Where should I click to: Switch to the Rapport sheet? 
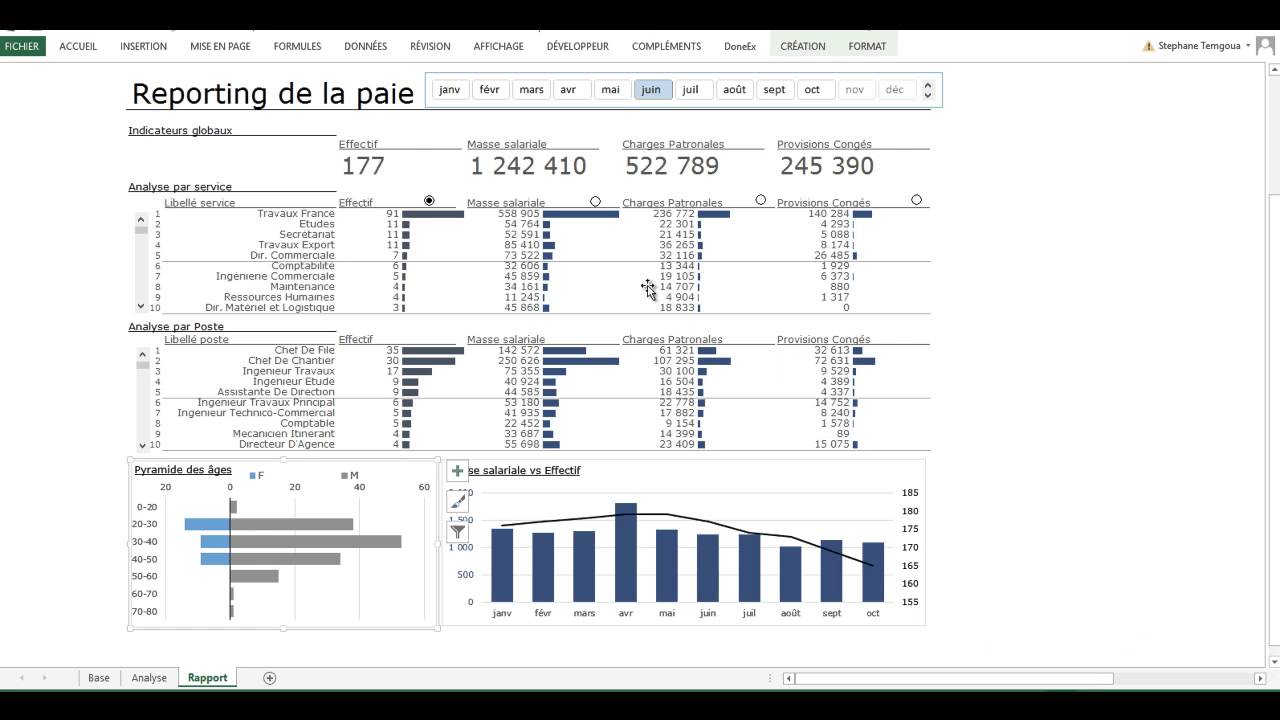207,678
